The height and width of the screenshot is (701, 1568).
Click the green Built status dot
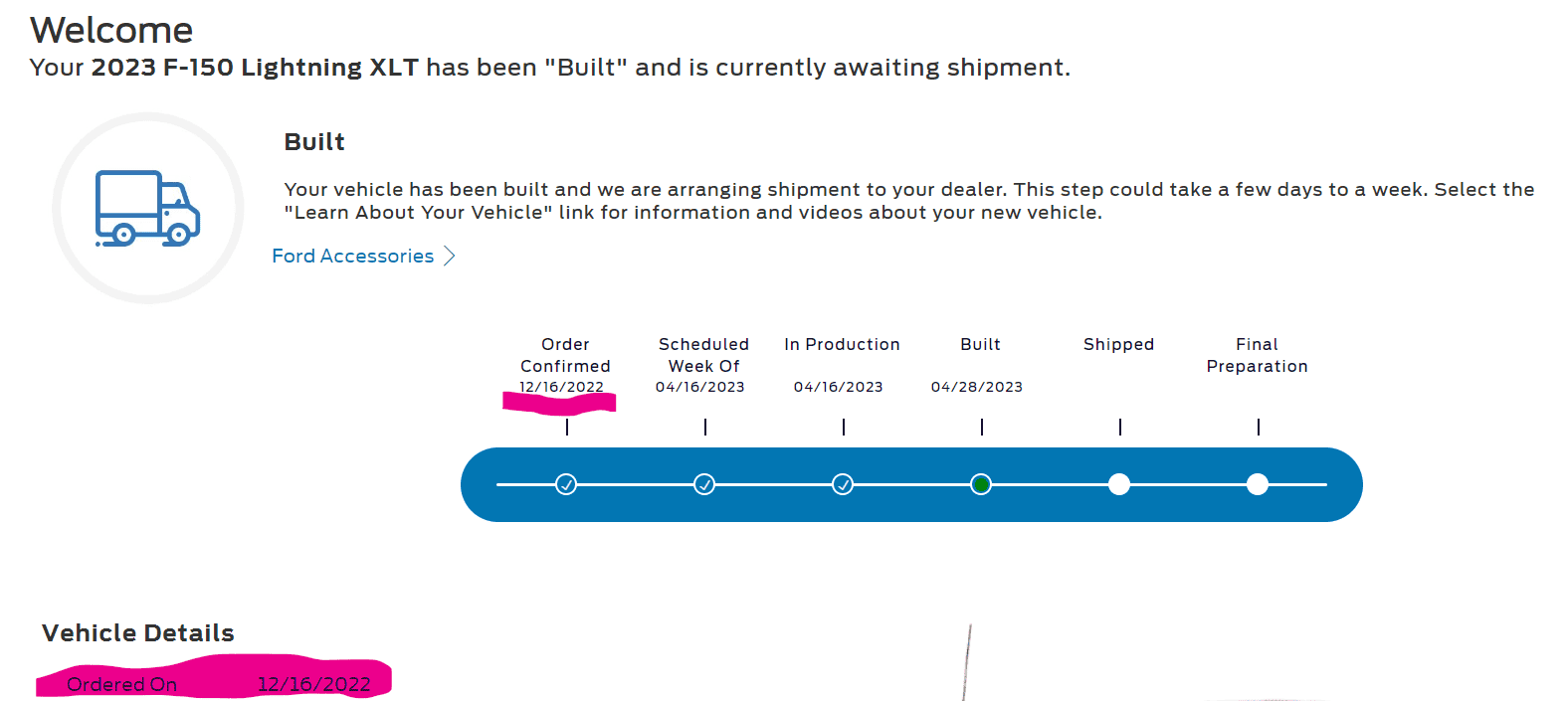[981, 484]
